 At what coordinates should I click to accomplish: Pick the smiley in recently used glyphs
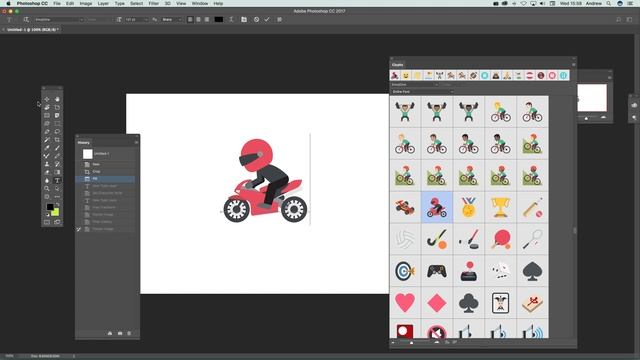tap(406, 76)
